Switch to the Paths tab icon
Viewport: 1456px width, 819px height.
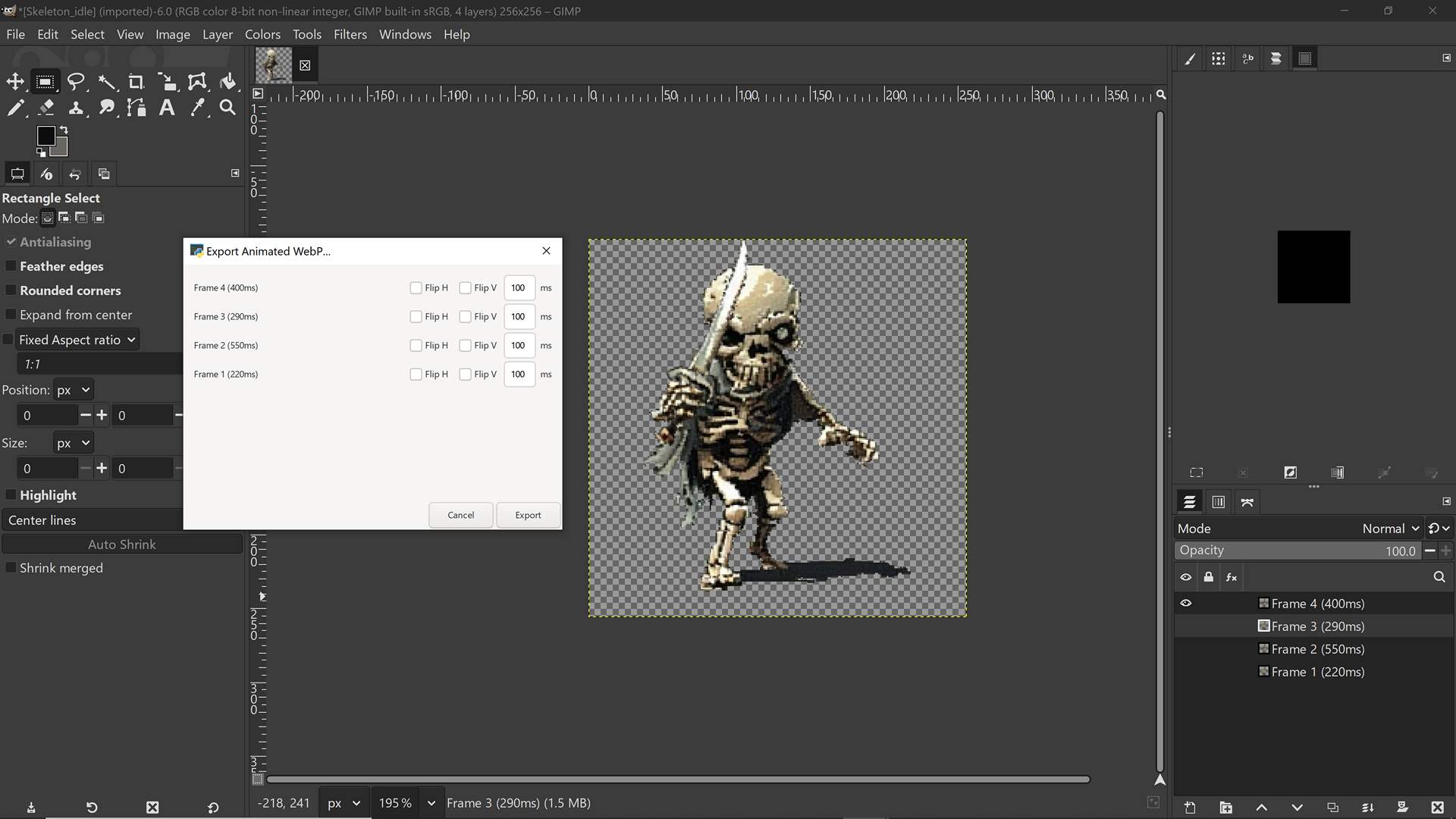coord(1247,502)
